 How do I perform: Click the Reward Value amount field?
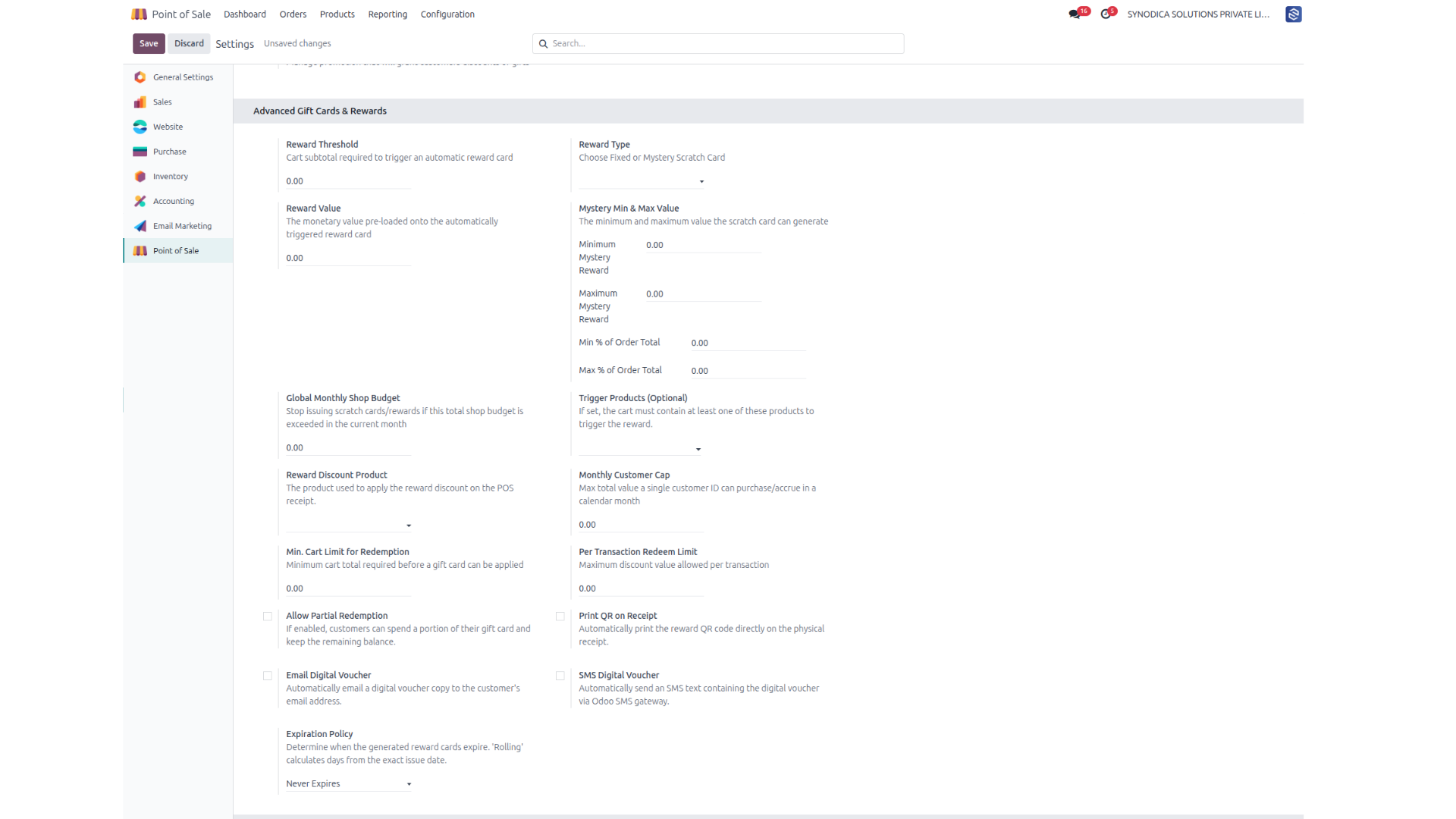point(349,258)
